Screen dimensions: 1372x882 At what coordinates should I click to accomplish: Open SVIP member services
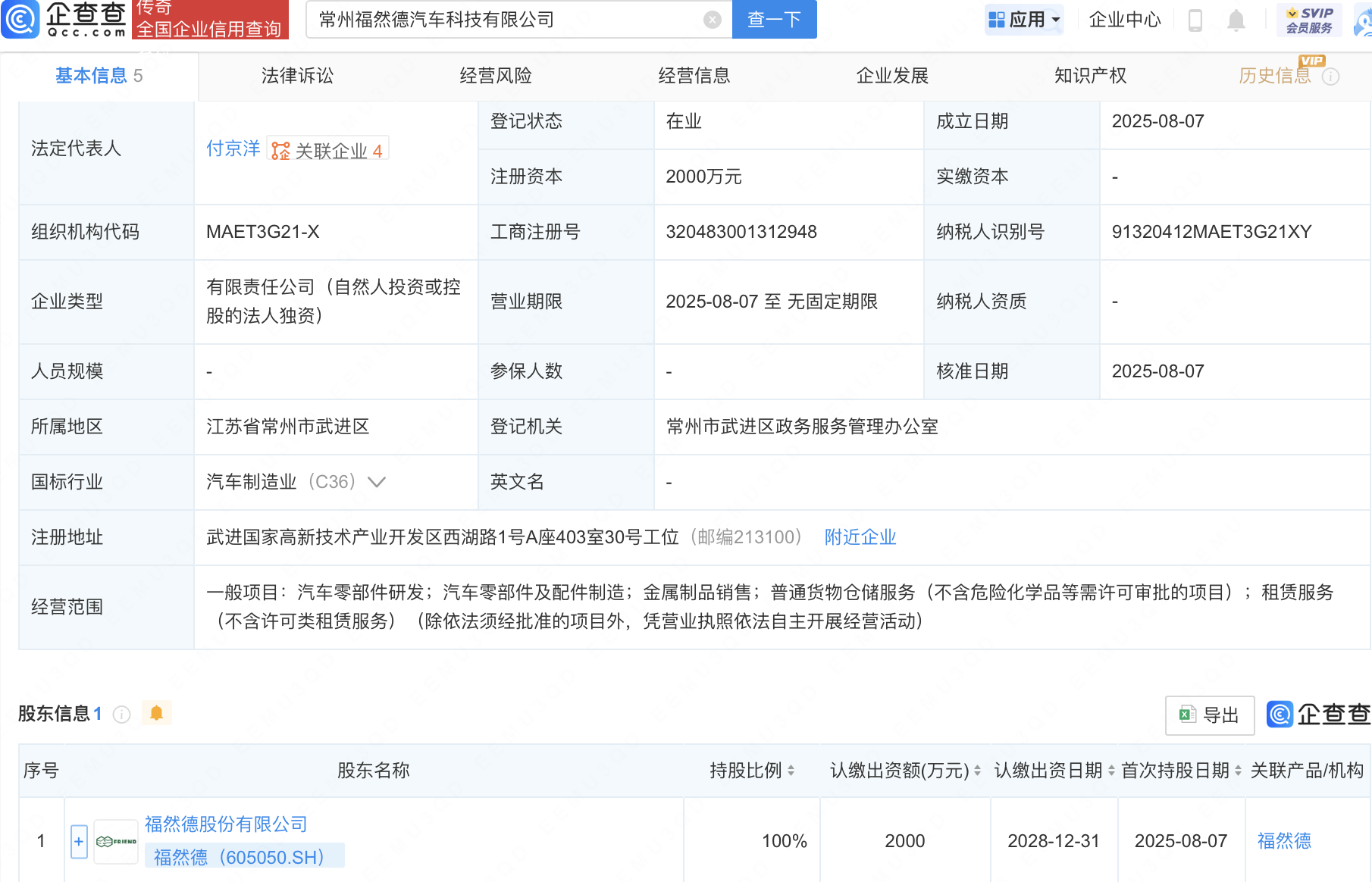1309,20
